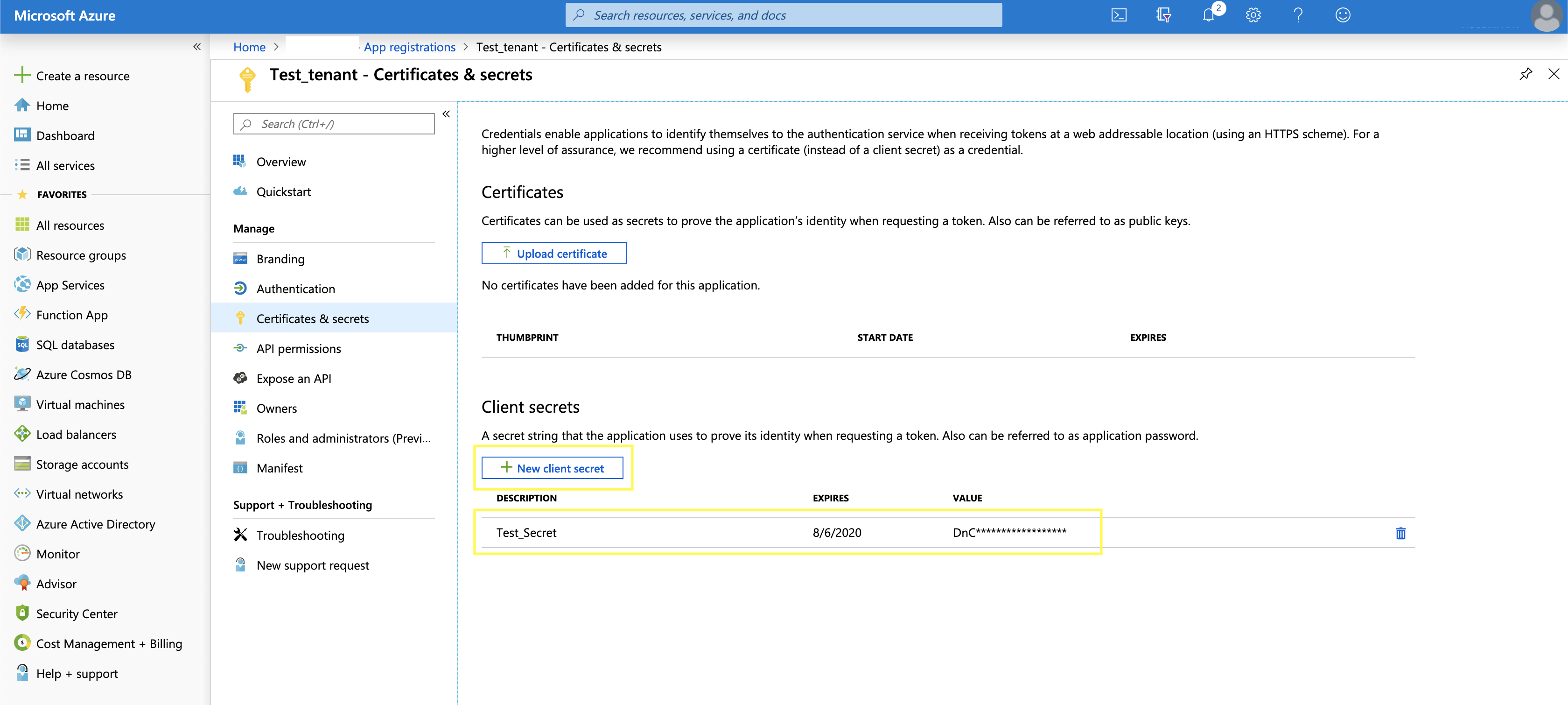Delete the Test_Secret client secret
The width and height of the screenshot is (1568, 705).
point(1400,533)
